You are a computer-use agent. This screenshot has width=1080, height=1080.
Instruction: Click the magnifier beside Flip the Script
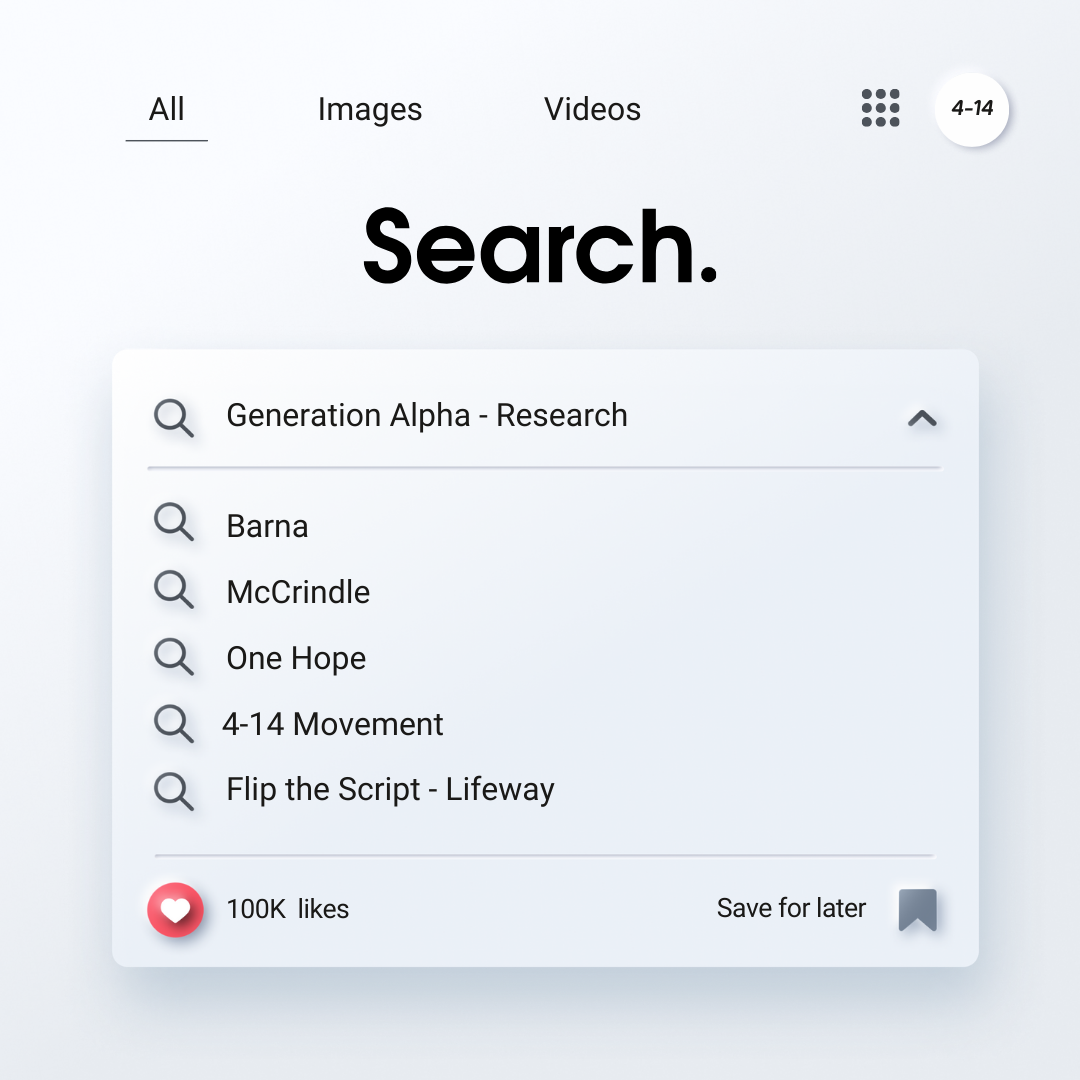(173, 789)
